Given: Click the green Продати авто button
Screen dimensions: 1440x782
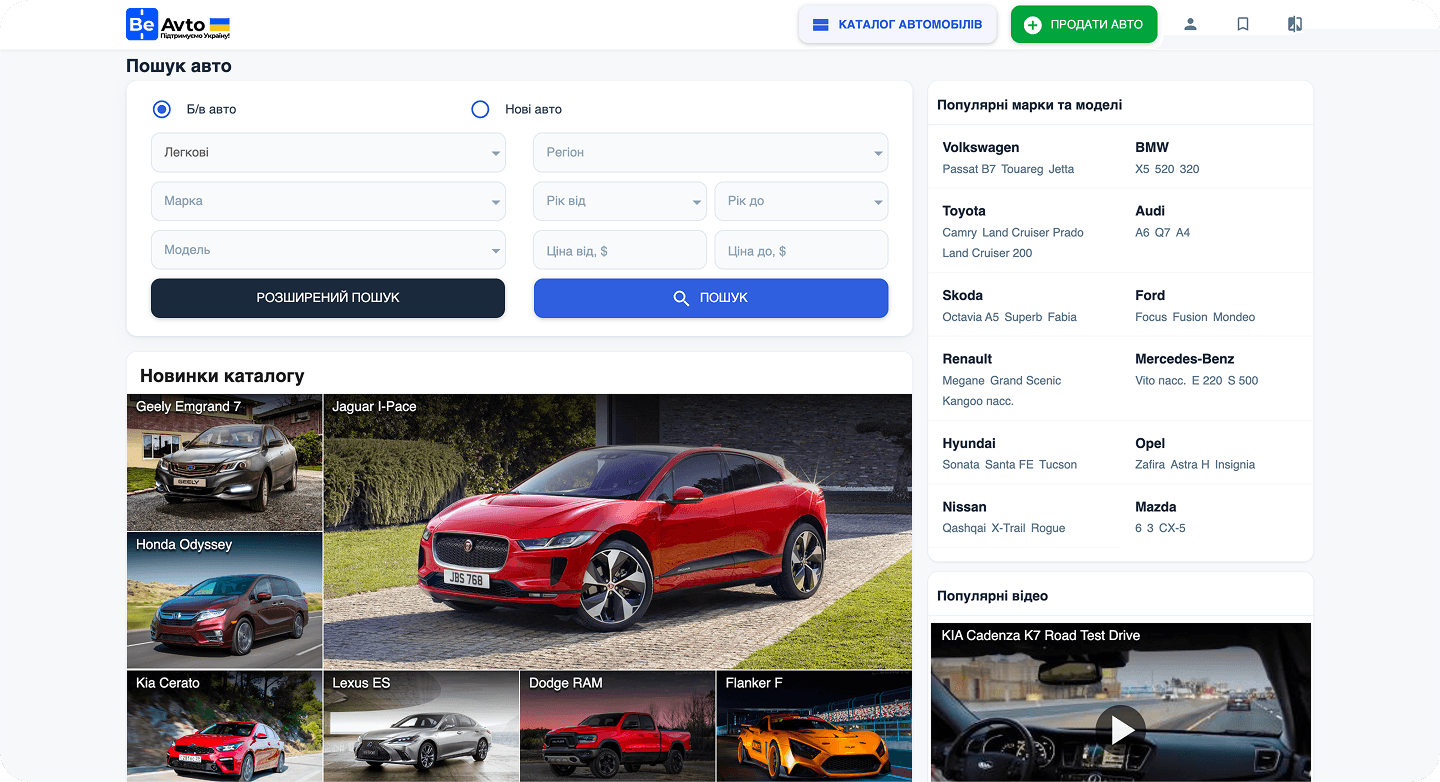Looking at the screenshot, I should click(x=1084, y=25).
